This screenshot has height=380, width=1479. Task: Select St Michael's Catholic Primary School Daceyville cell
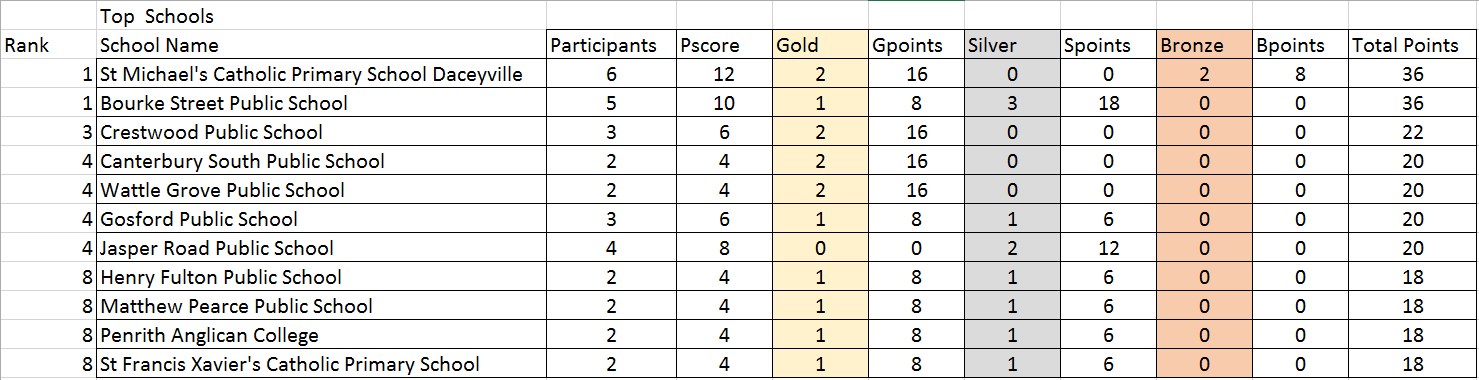(x=321, y=74)
